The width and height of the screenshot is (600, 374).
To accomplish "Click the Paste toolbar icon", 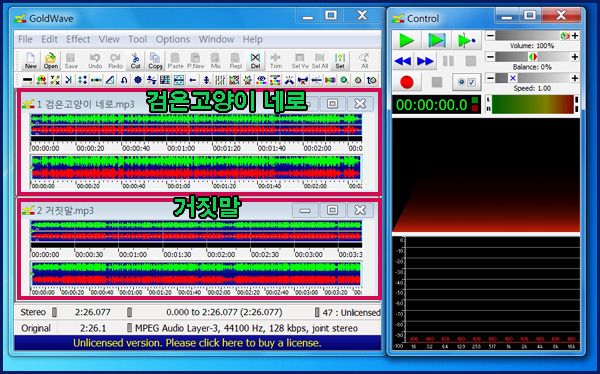I will (175, 60).
